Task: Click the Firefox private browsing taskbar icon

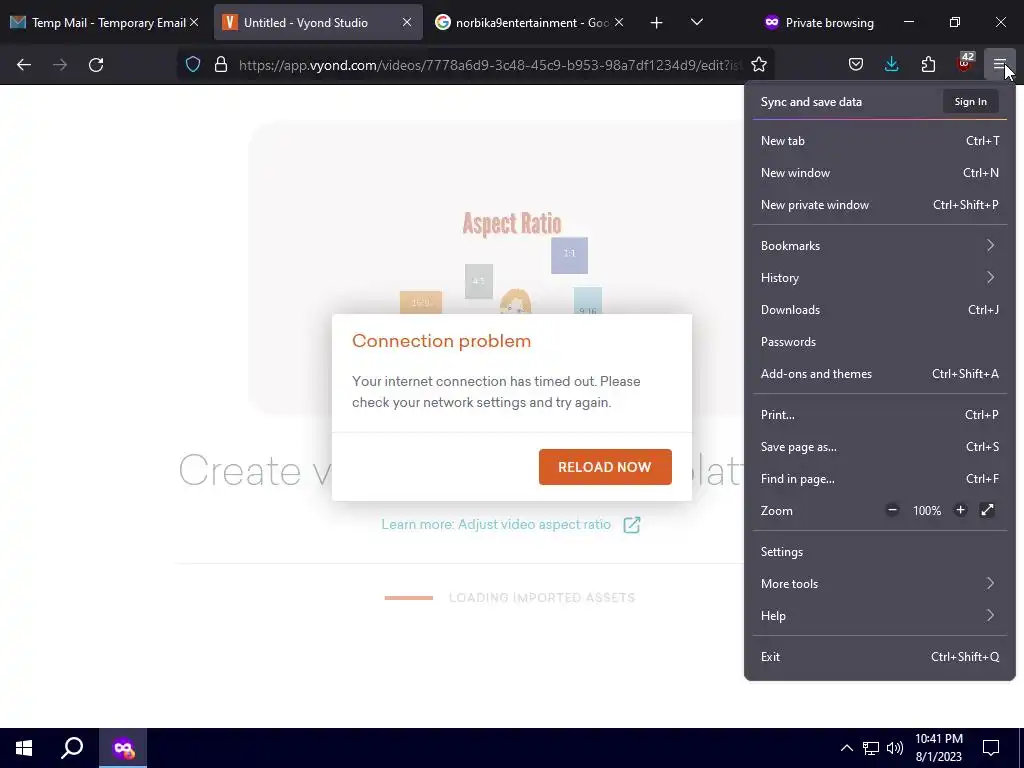Action: pos(123,748)
